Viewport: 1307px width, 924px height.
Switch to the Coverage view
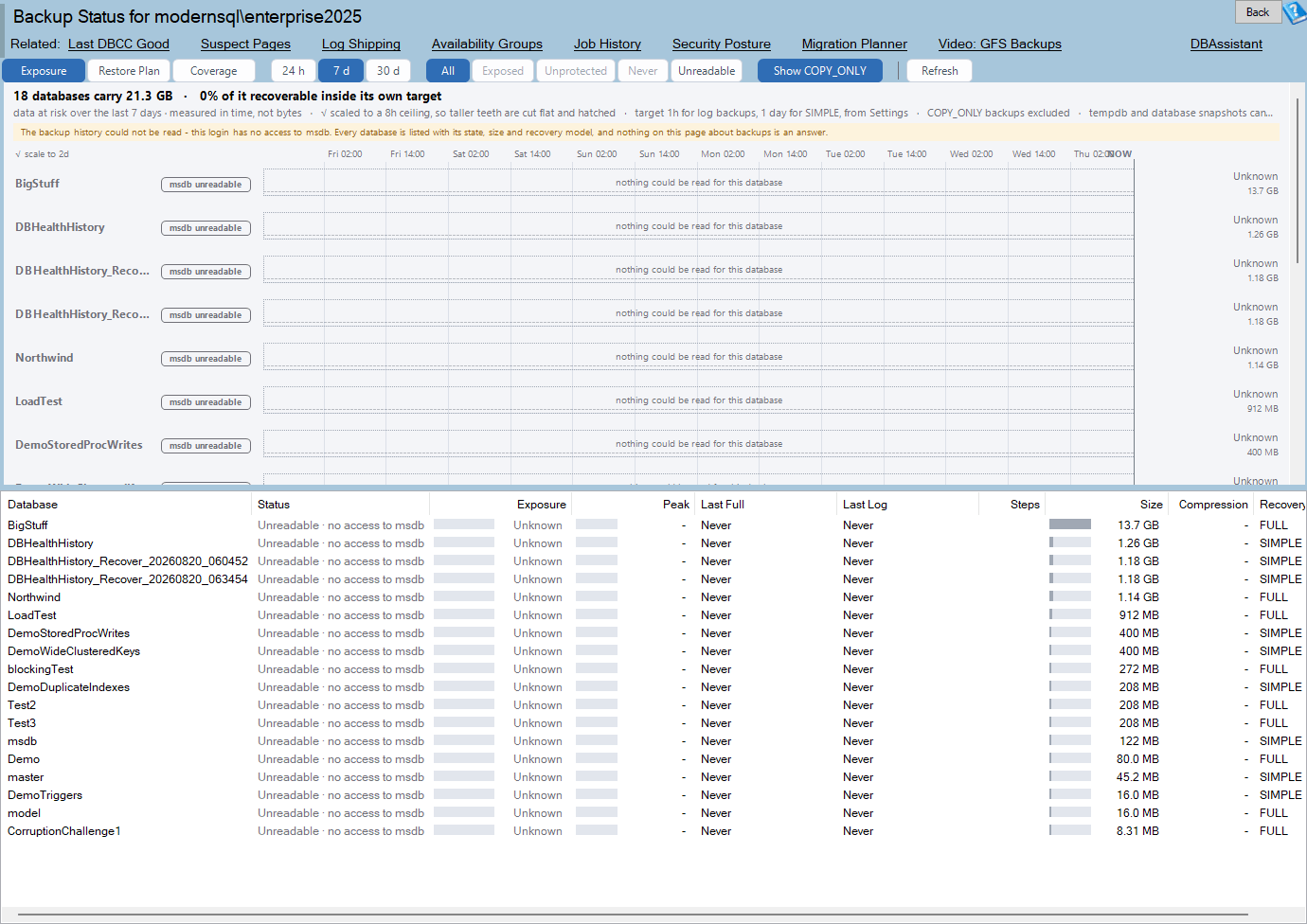click(x=214, y=71)
